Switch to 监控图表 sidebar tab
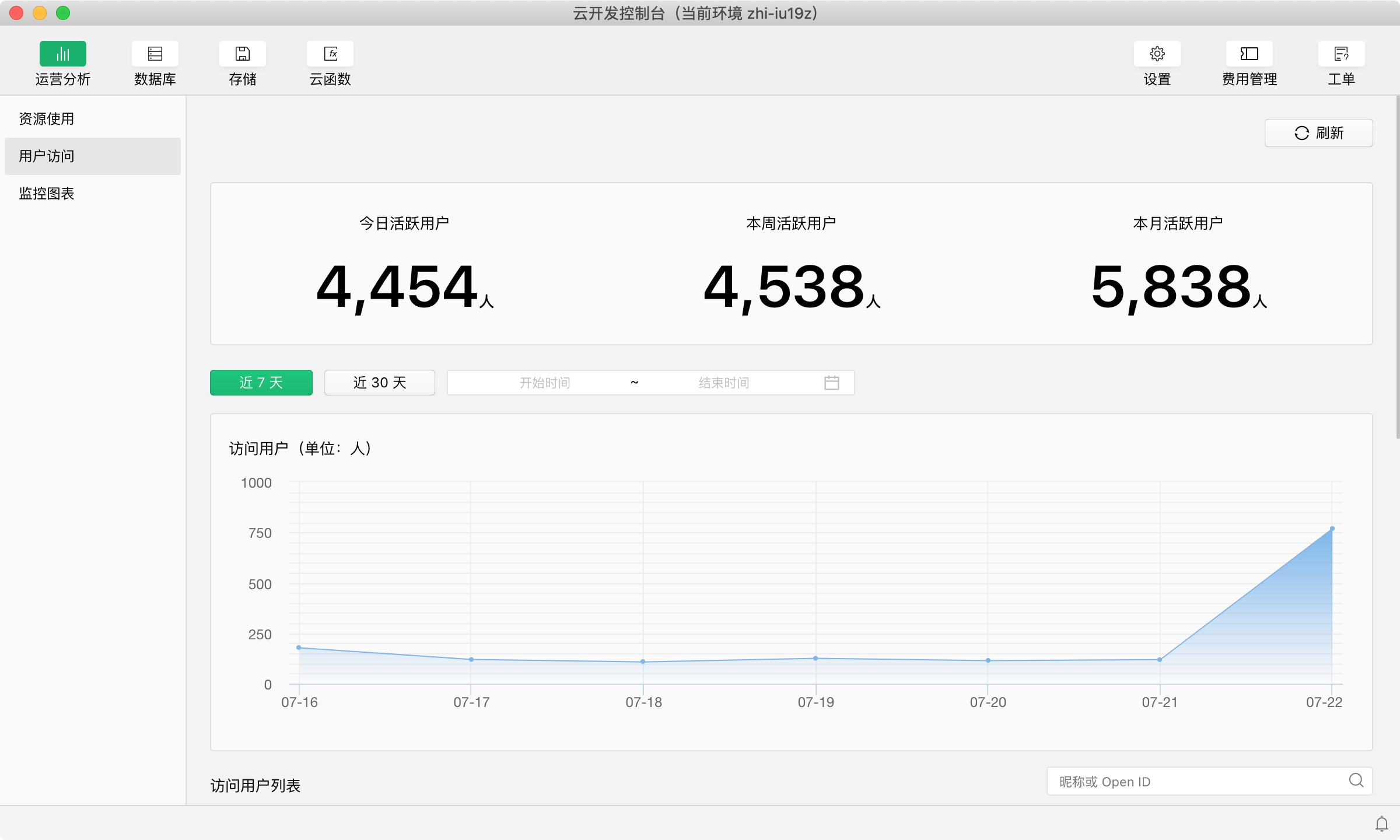This screenshot has height=840, width=1400. [47, 194]
